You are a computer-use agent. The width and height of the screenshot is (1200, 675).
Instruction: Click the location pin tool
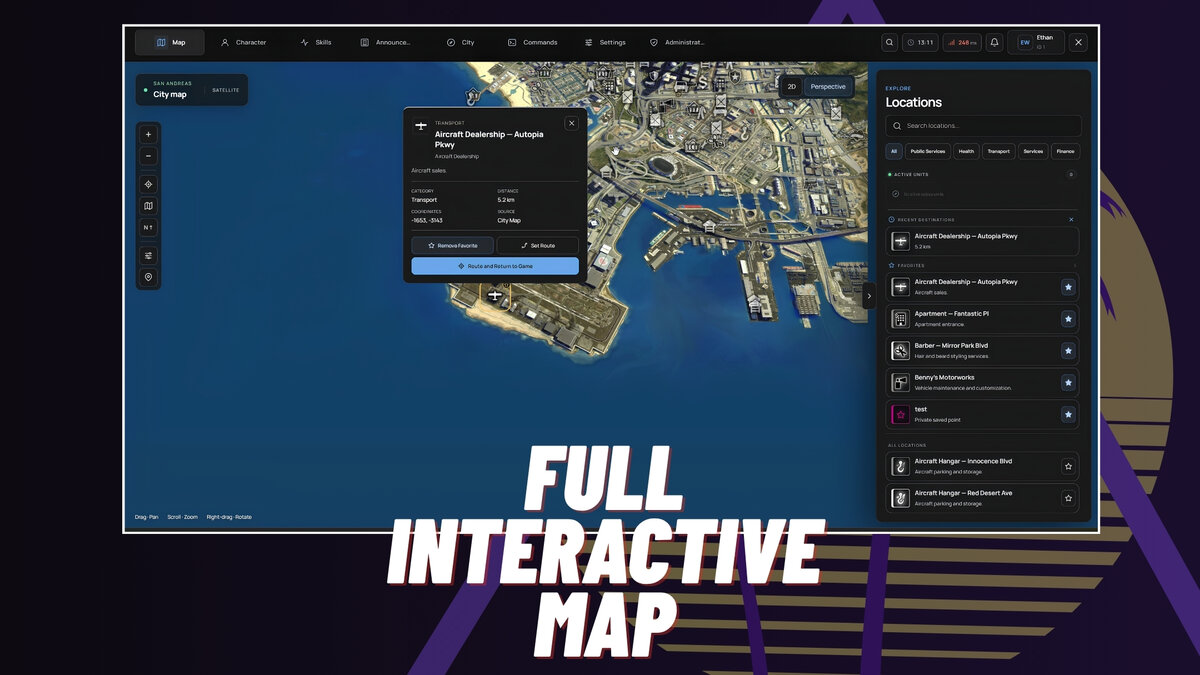click(x=149, y=277)
